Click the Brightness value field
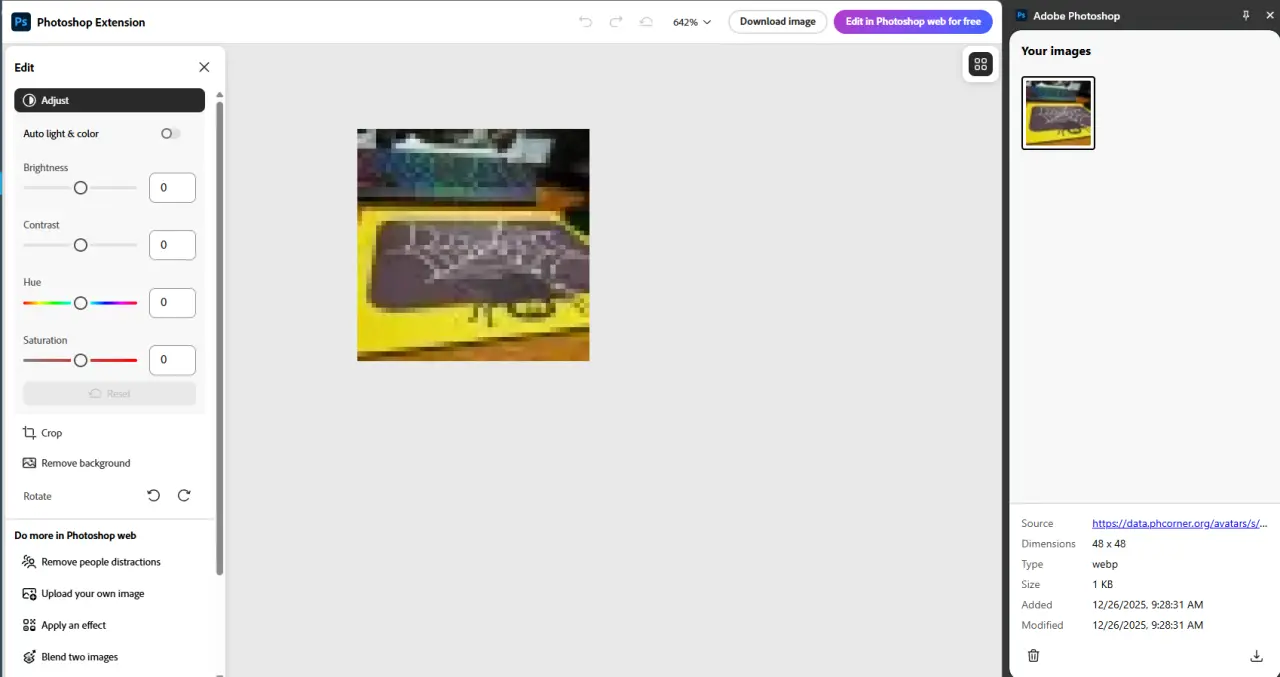This screenshot has width=1280, height=677. (172, 188)
